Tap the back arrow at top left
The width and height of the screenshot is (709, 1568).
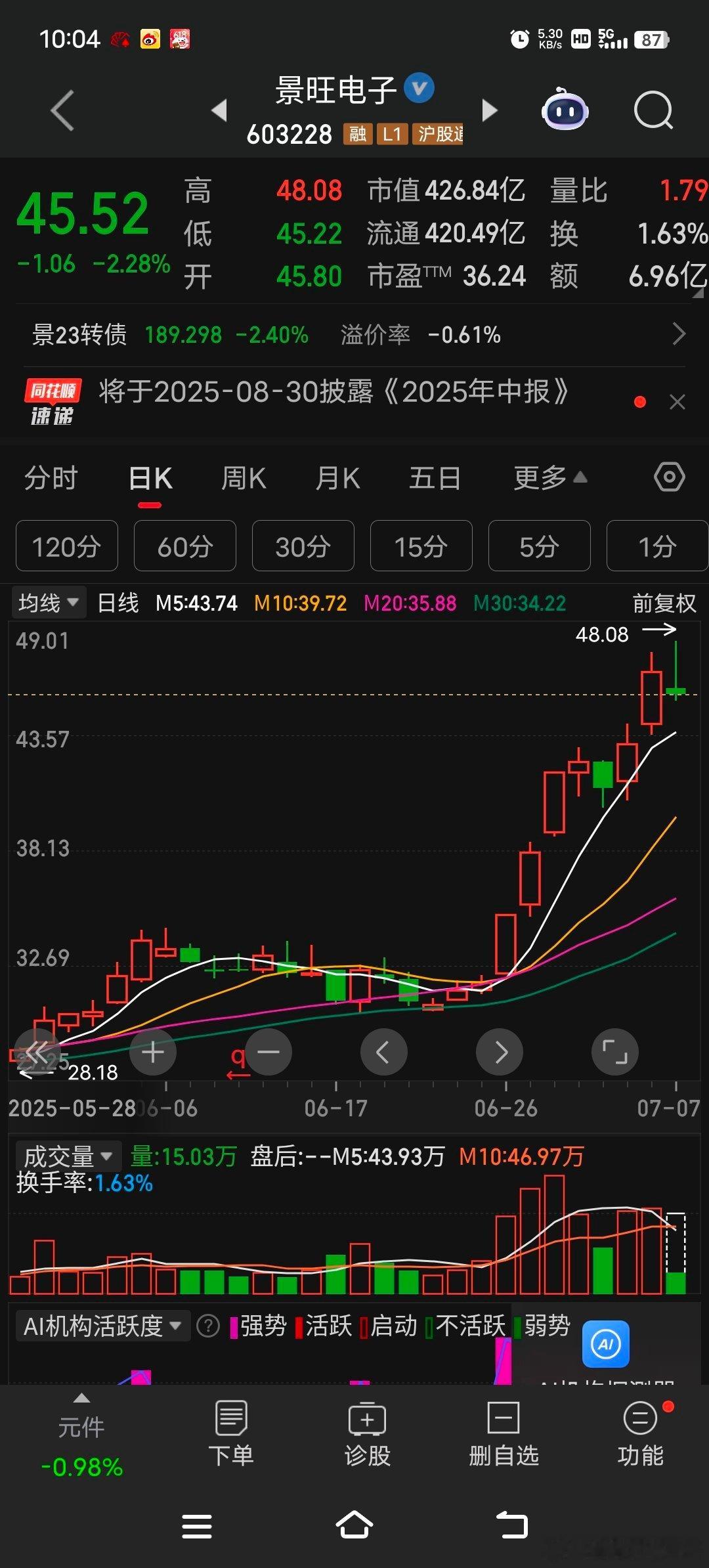tap(63, 110)
